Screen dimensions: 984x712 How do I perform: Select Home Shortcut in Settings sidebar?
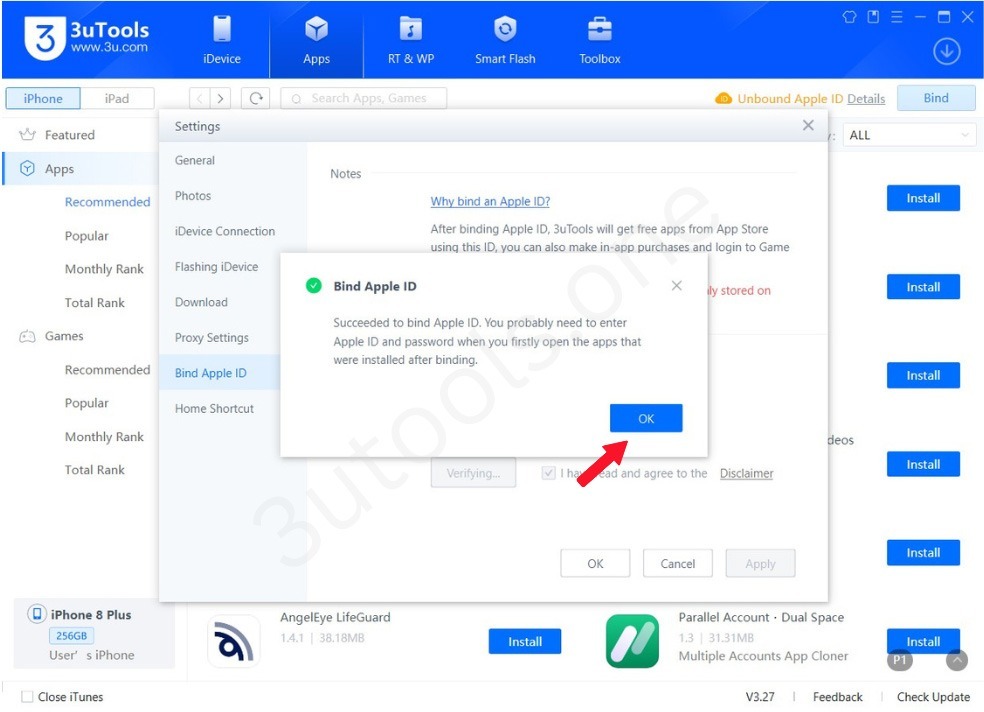[214, 408]
